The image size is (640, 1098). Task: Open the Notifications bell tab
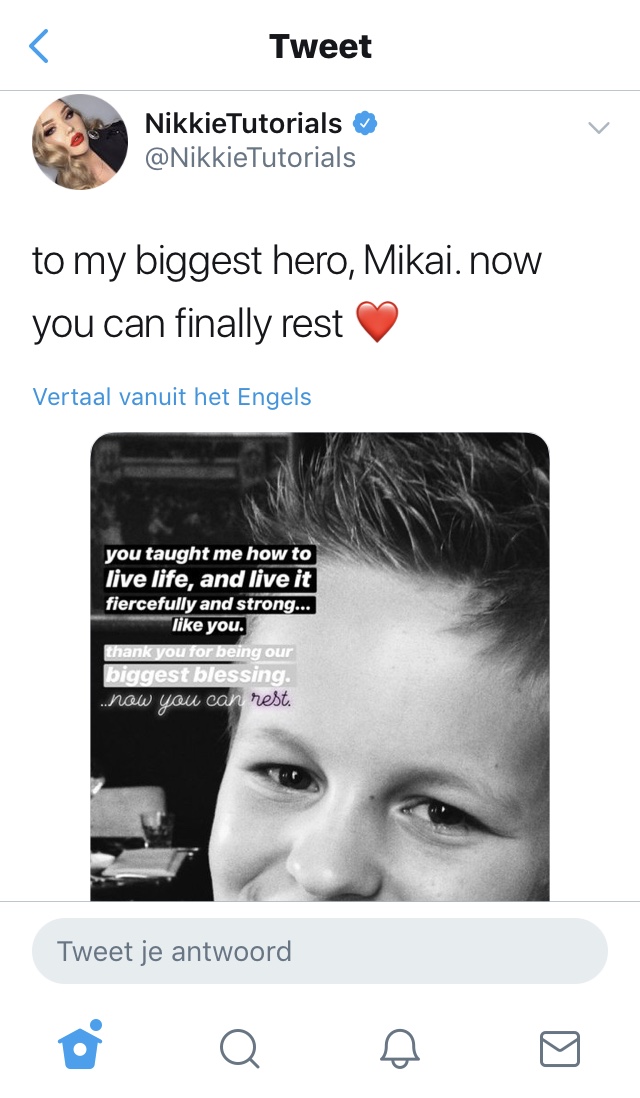[x=400, y=1049]
